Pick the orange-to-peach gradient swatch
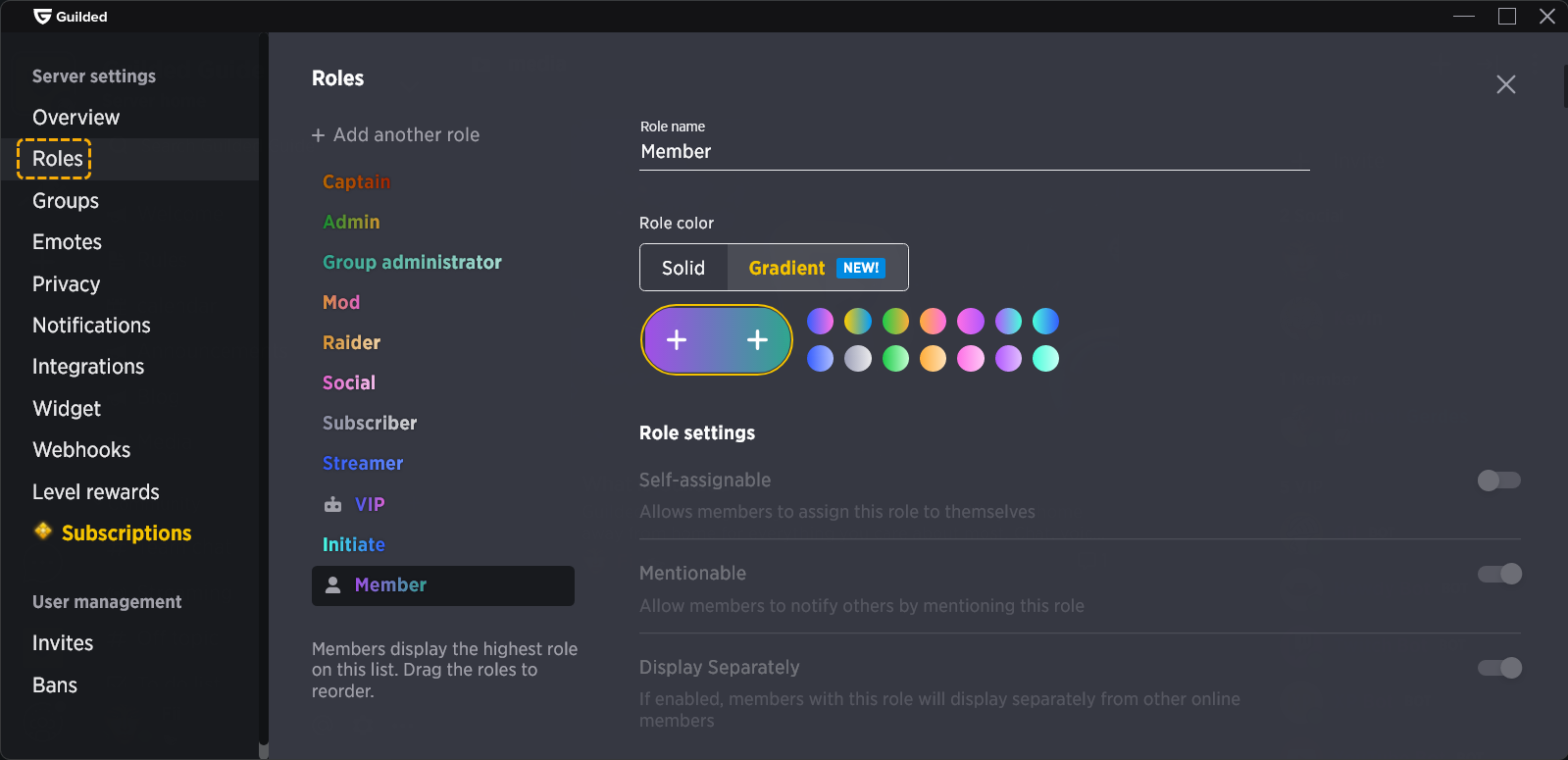 tap(934, 359)
